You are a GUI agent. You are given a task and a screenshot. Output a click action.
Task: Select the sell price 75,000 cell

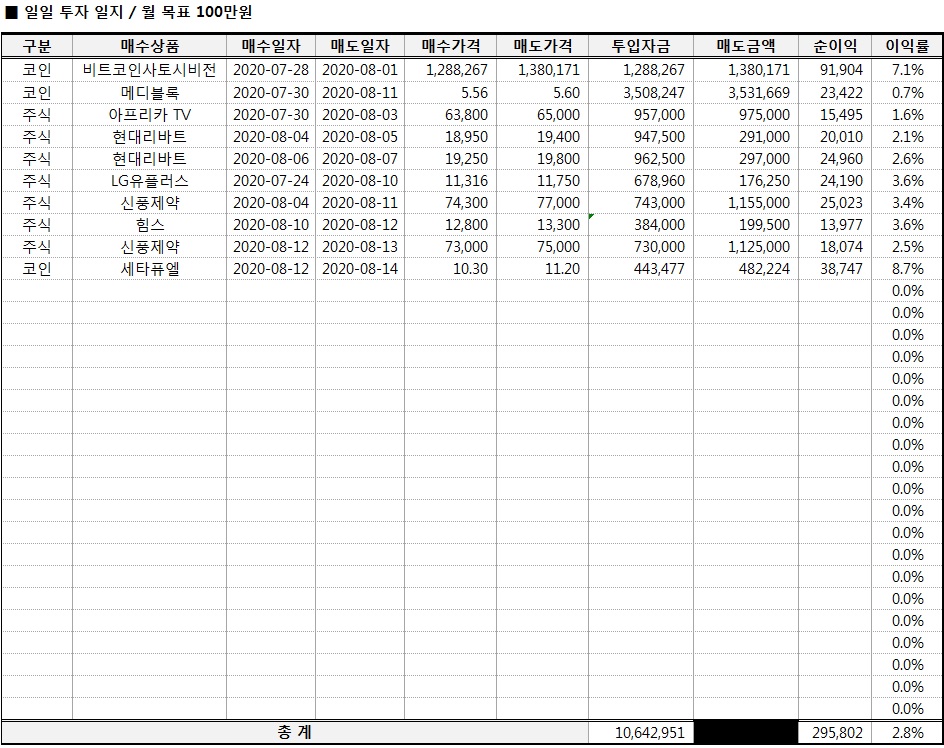(542, 247)
